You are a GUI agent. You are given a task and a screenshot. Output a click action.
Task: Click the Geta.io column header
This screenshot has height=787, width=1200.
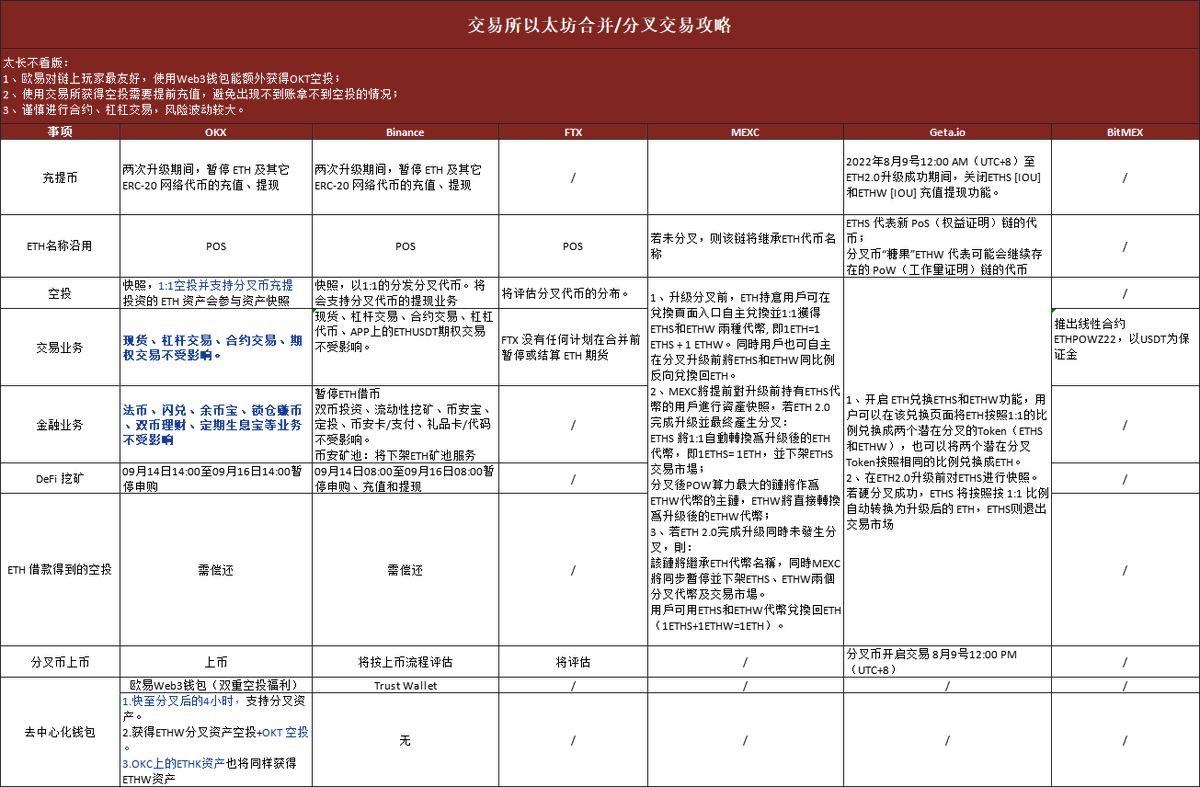tap(947, 132)
